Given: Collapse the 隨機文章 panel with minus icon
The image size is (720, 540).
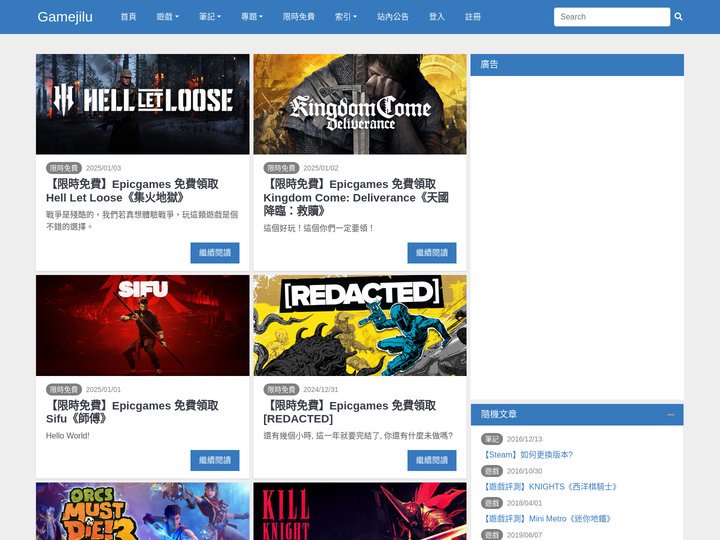Looking at the screenshot, I should [x=671, y=415].
